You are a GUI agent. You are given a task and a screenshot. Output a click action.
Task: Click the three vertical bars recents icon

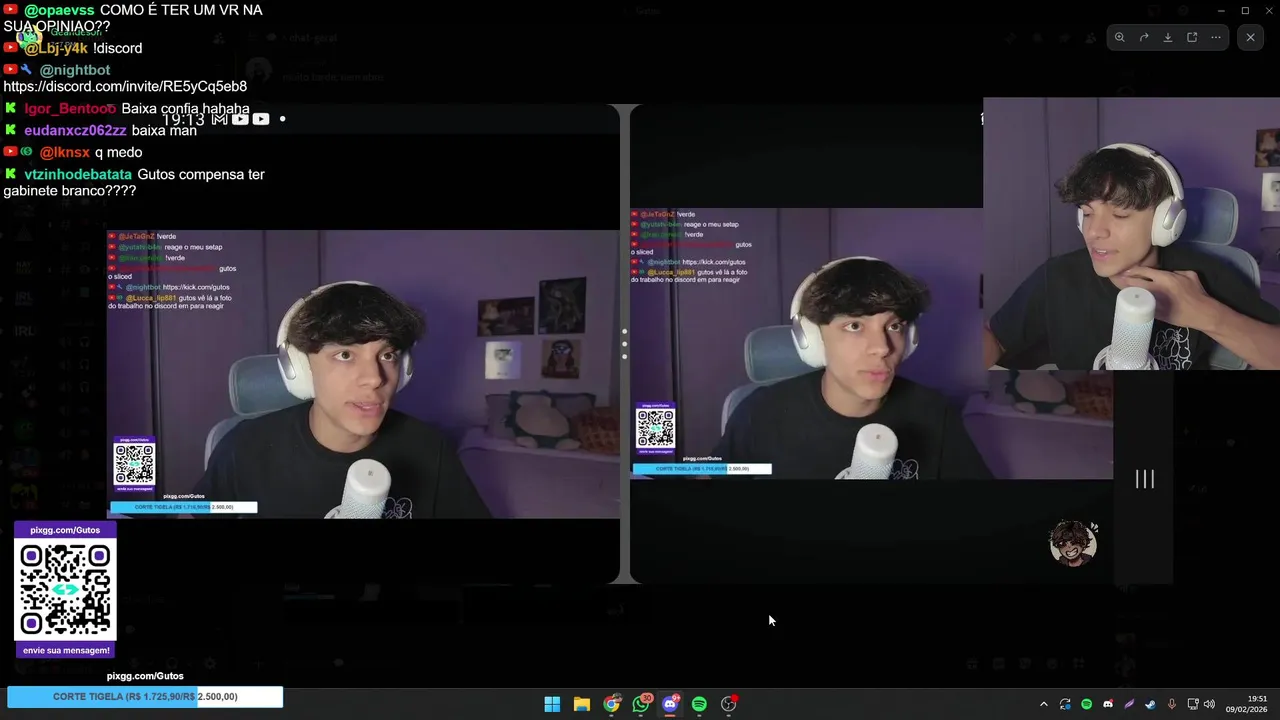1145,479
